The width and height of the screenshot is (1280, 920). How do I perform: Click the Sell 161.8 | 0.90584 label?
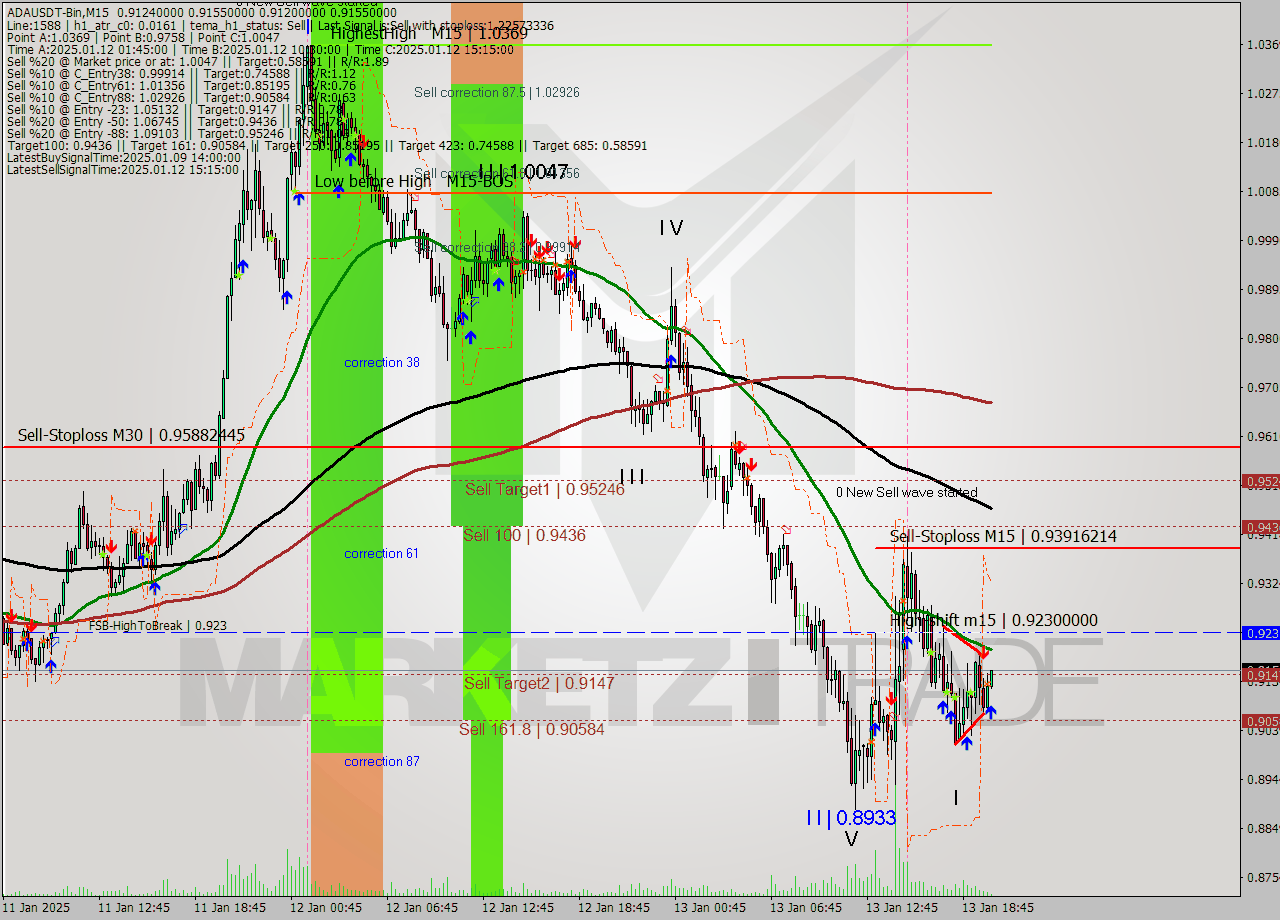pos(532,730)
